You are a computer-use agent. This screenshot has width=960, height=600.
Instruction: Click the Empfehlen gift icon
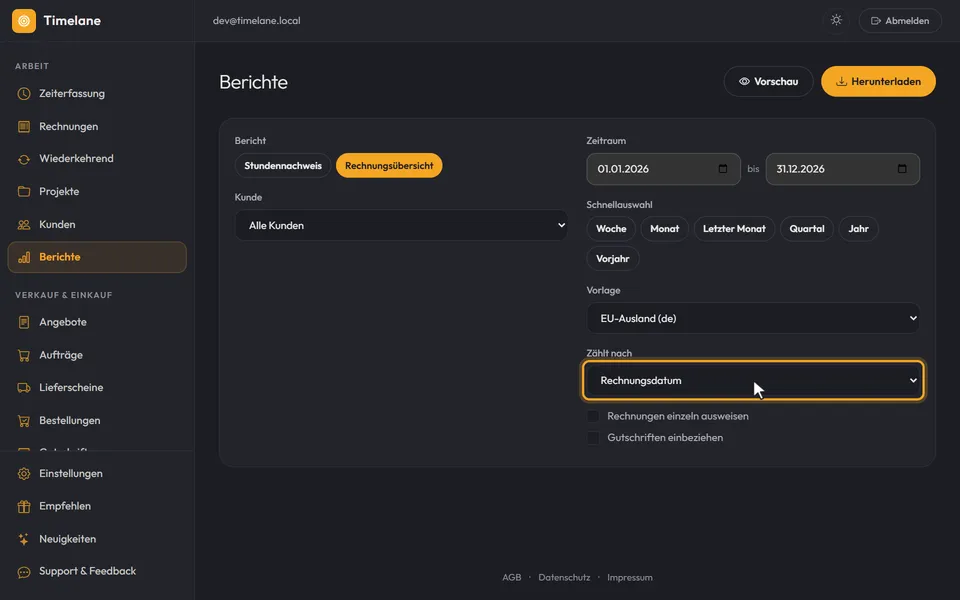pyautogui.click(x=24, y=506)
